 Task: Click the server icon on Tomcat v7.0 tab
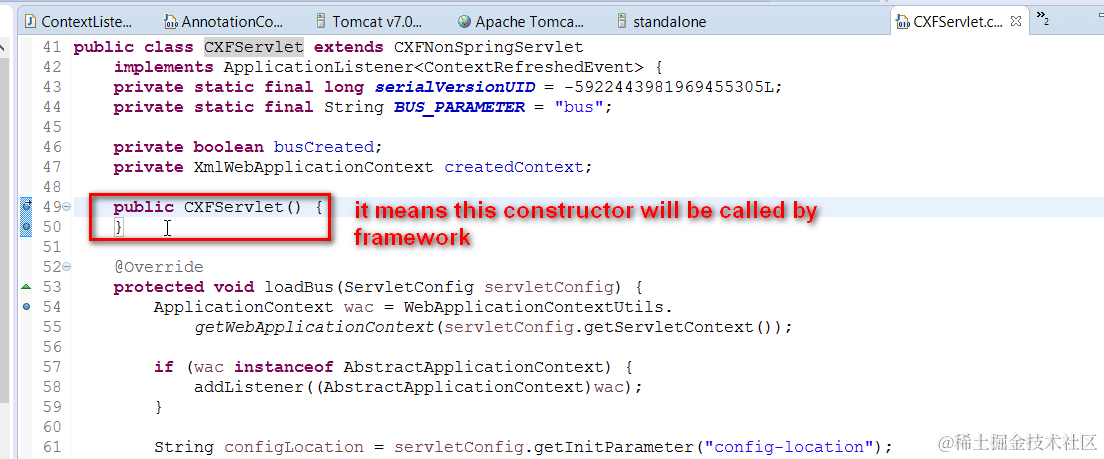321,21
